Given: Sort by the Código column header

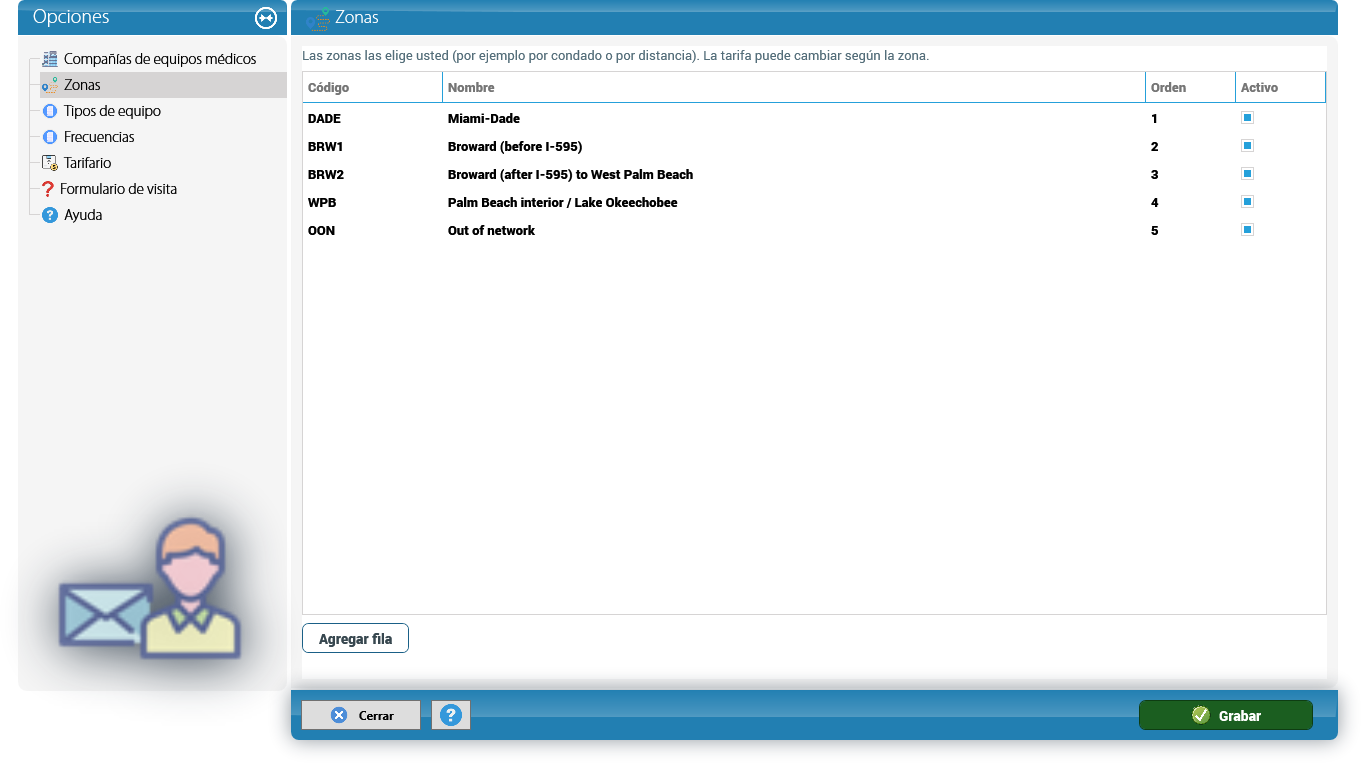Looking at the screenshot, I should point(372,88).
